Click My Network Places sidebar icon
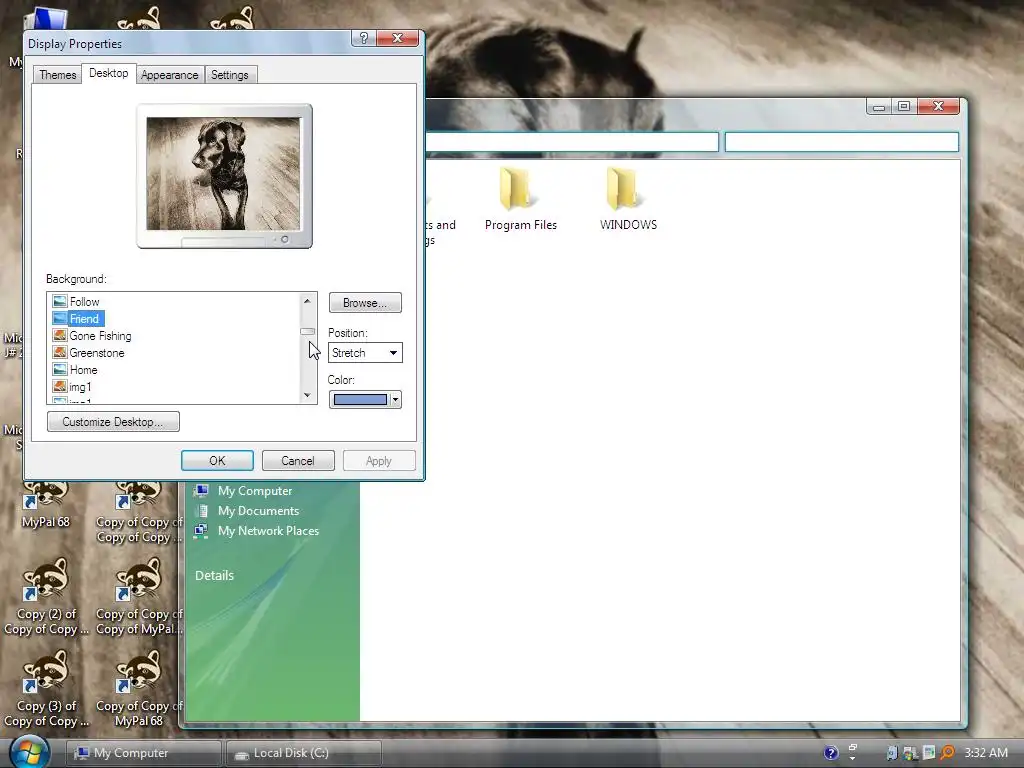The height and width of the screenshot is (768, 1024). pos(201,531)
